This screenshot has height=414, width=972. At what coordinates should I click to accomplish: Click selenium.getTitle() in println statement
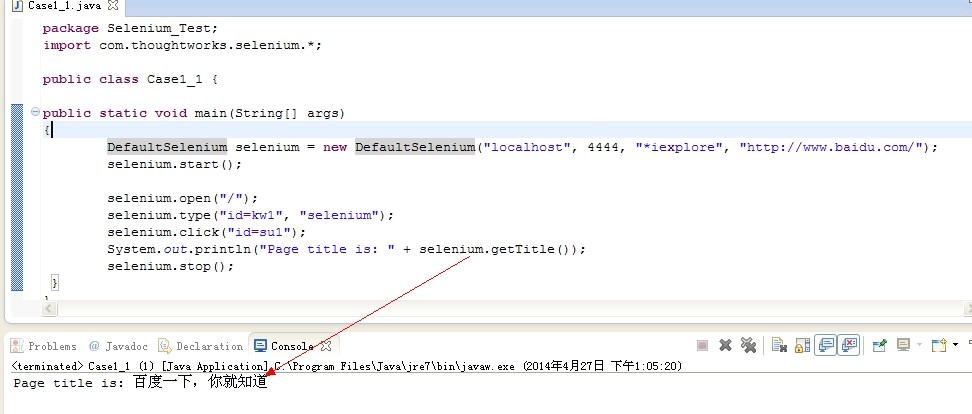point(498,249)
